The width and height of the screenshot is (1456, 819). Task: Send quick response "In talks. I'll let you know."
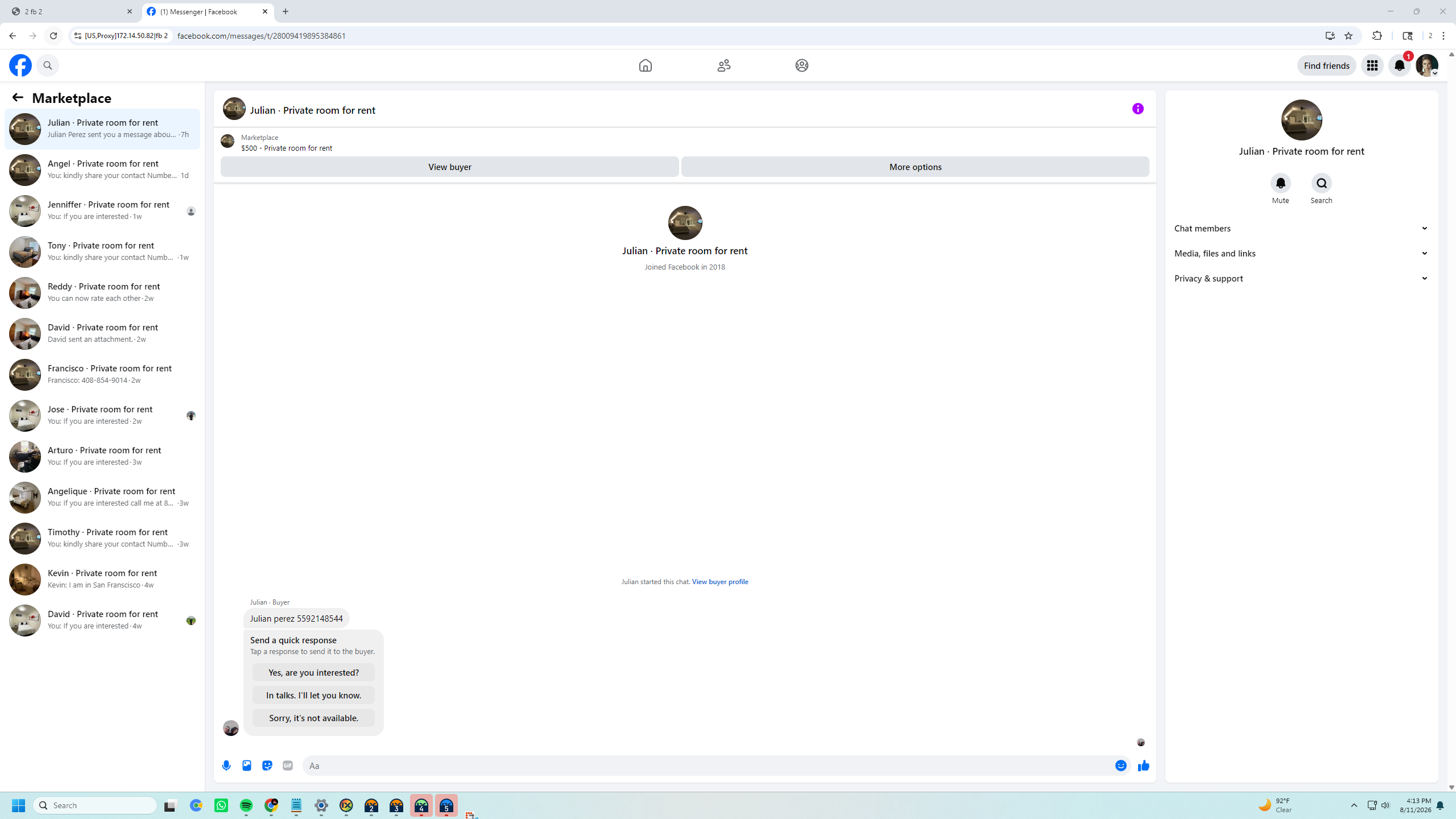point(313,695)
